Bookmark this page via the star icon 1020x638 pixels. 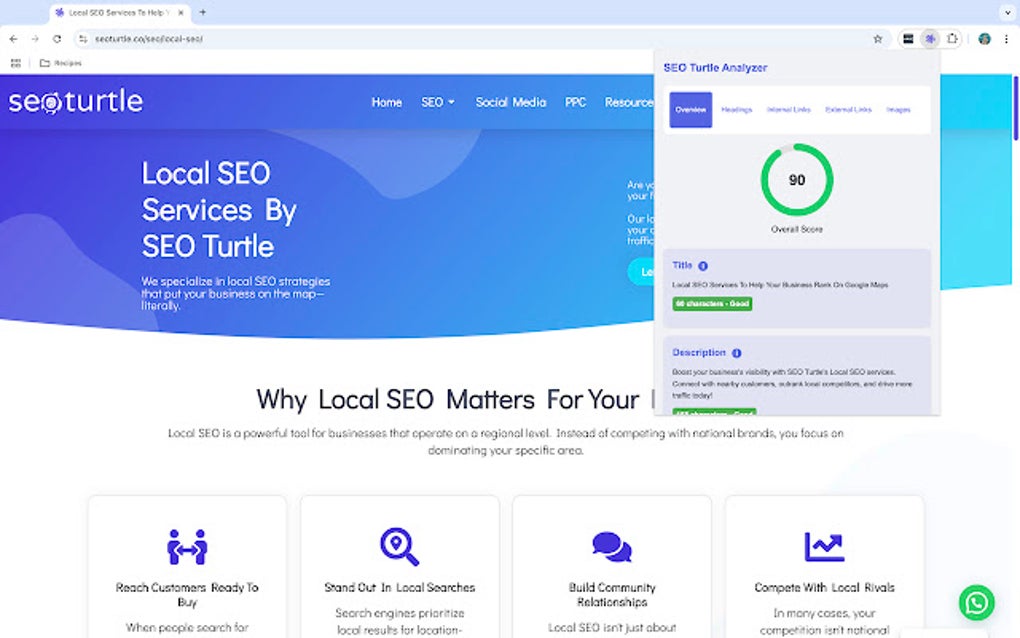pos(878,38)
